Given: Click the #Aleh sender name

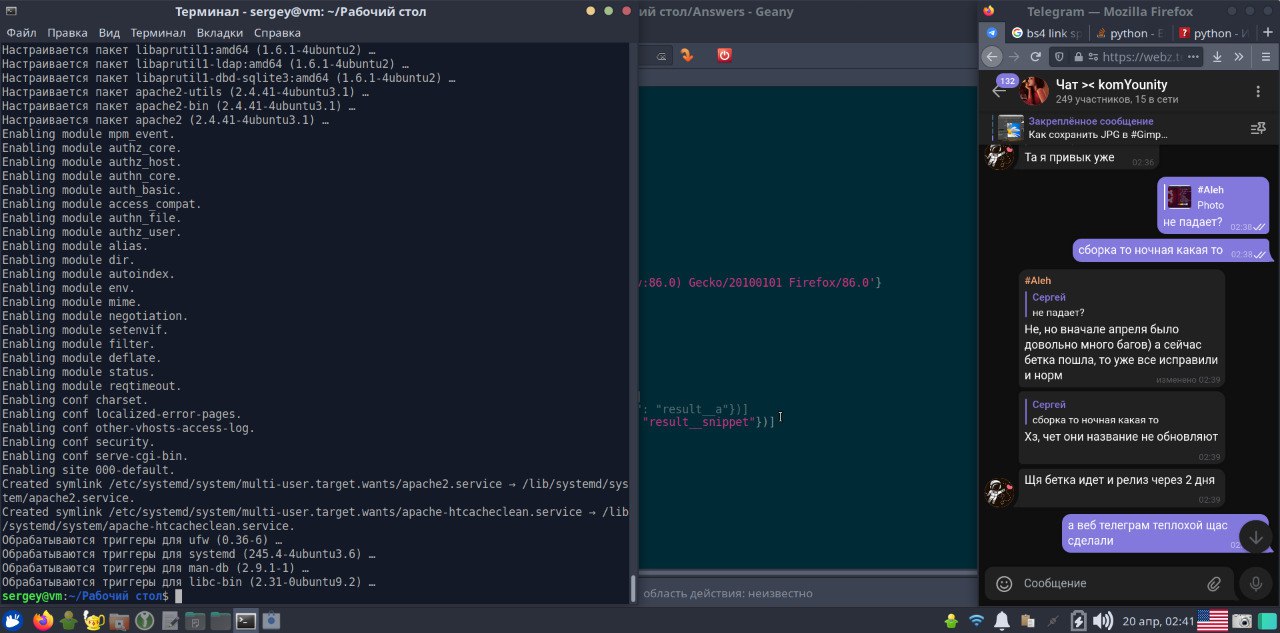Looking at the screenshot, I should [x=1038, y=281].
